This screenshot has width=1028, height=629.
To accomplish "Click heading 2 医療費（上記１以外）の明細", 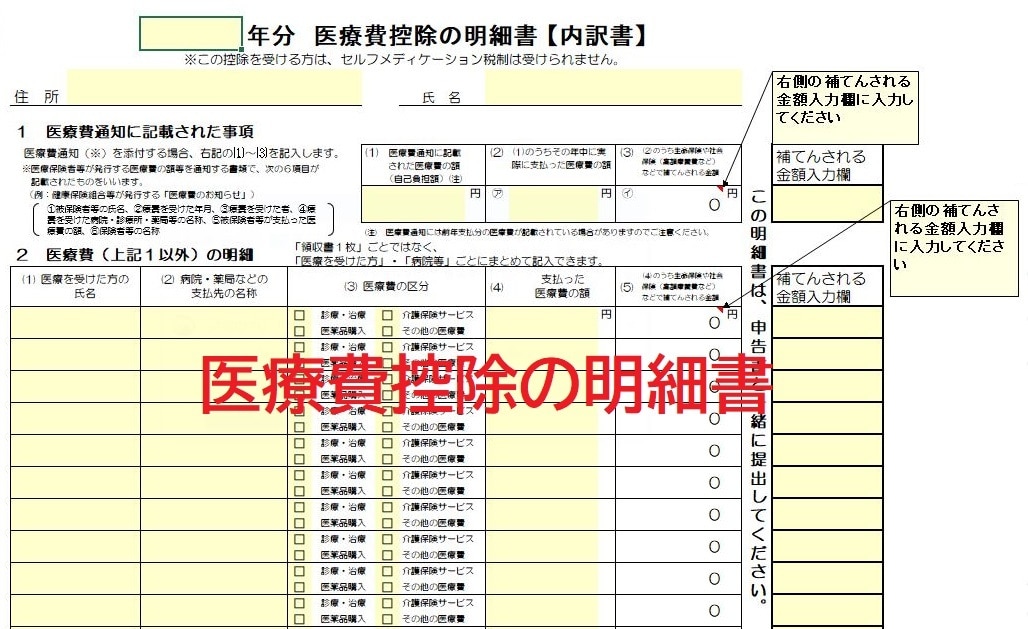I will pos(135,254).
